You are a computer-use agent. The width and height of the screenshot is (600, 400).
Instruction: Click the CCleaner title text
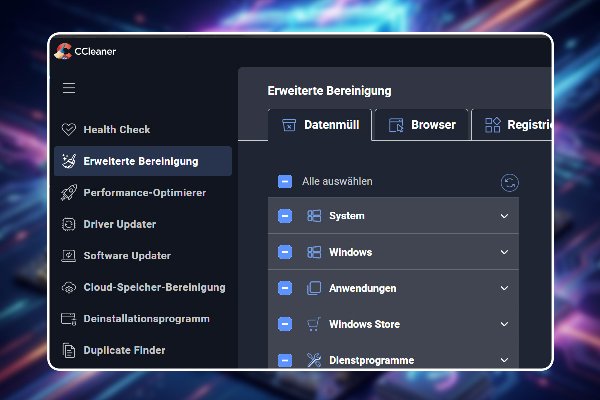(95, 52)
